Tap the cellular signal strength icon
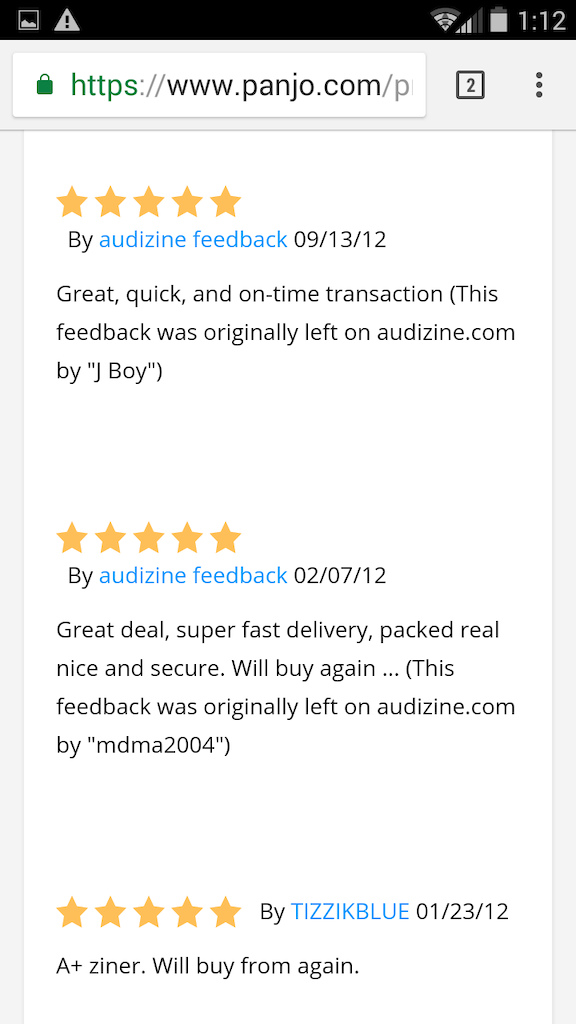The image size is (576, 1024). (467, 21)
